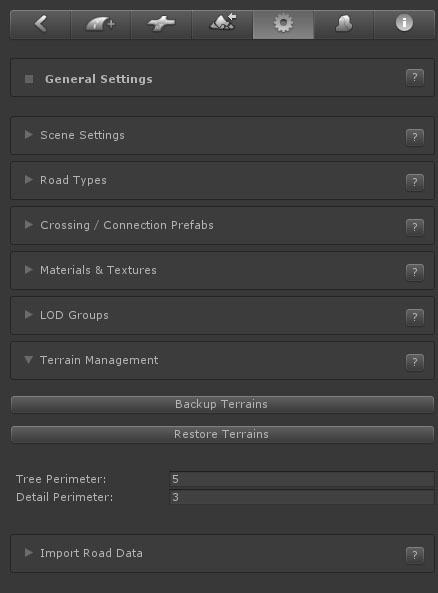Click the Tree Perimeter input field
Image resolution: width=438 pixels, height=593 pixels.
(x=301, y=479)
